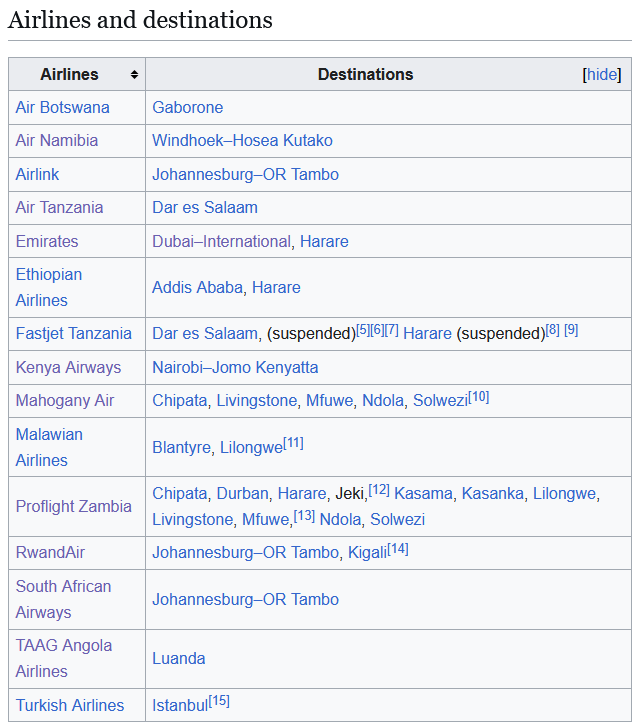Follow the Dubai–International link
The height and width of the screenshot is (726, 638).
[221, 241]
